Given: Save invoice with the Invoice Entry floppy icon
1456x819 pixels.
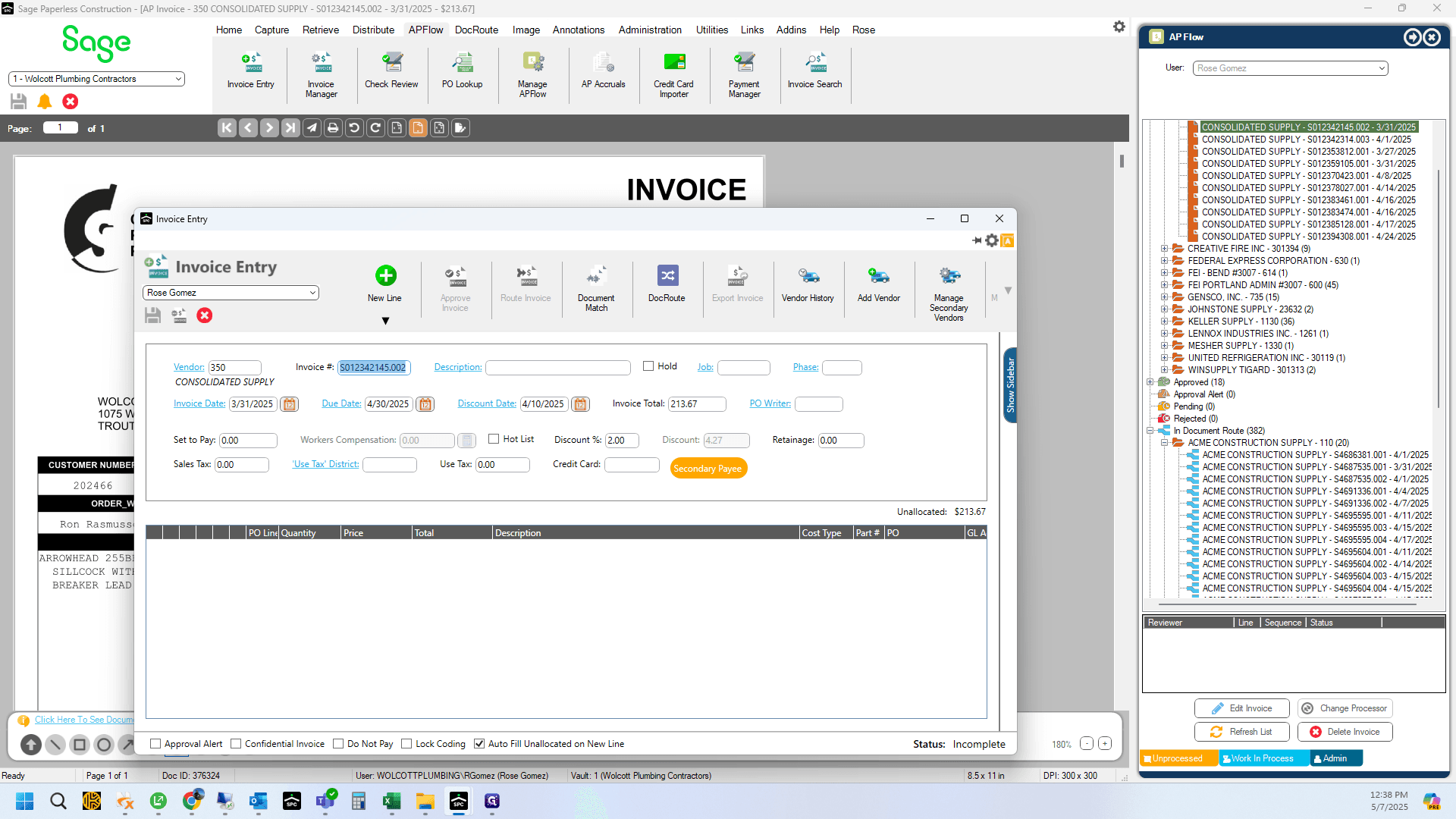Looking at the screenshot, I should pyautogui.click(x=152, y=315).
